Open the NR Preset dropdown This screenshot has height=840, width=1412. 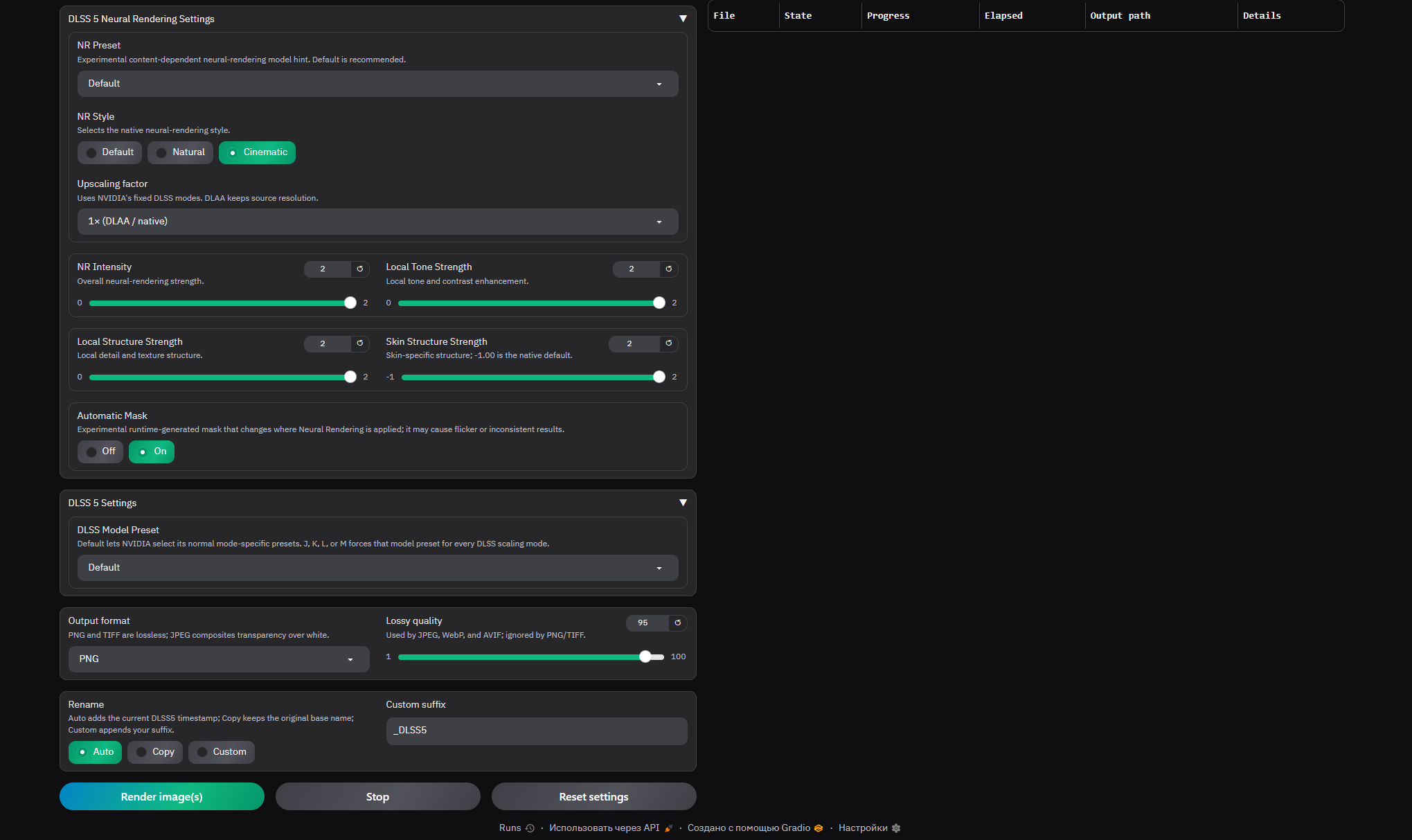point(377,84)
